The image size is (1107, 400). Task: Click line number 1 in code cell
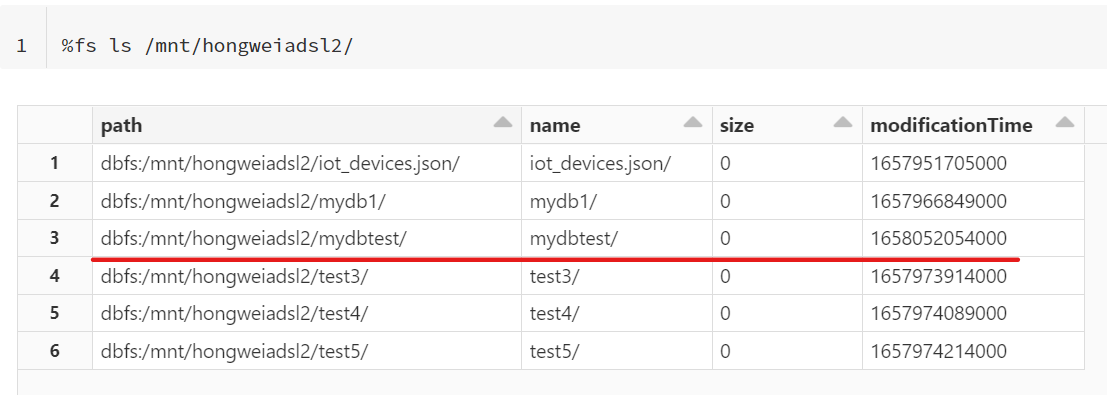(22, 47)
